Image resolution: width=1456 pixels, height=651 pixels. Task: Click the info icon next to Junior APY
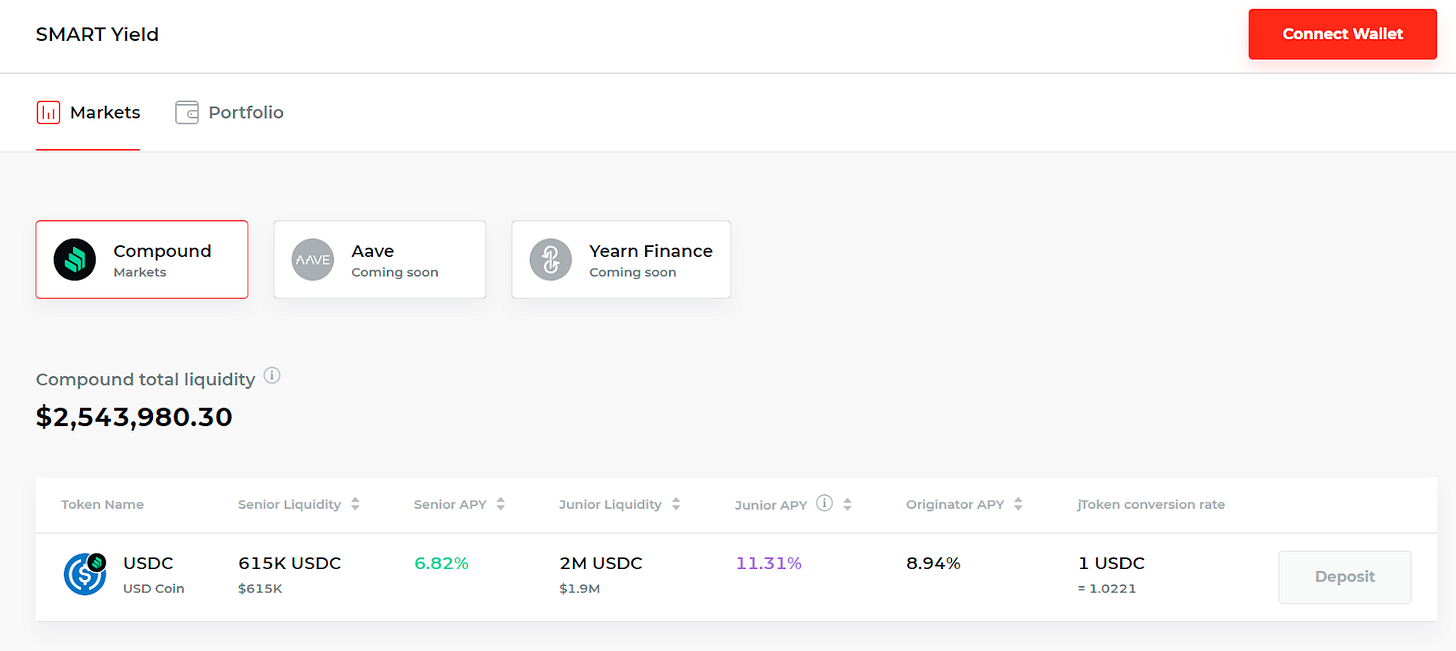[x=824, y=503]
